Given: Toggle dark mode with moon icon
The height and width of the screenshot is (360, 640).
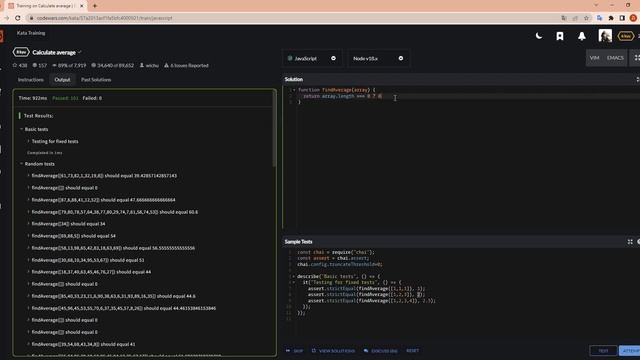Looking at the screenshot, I should 539,36.
